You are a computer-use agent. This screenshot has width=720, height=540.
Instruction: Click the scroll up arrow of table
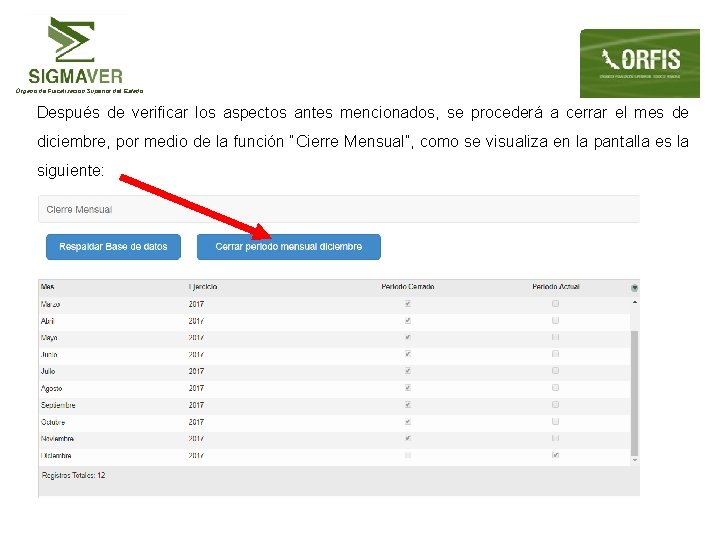(x=635, y=303)
